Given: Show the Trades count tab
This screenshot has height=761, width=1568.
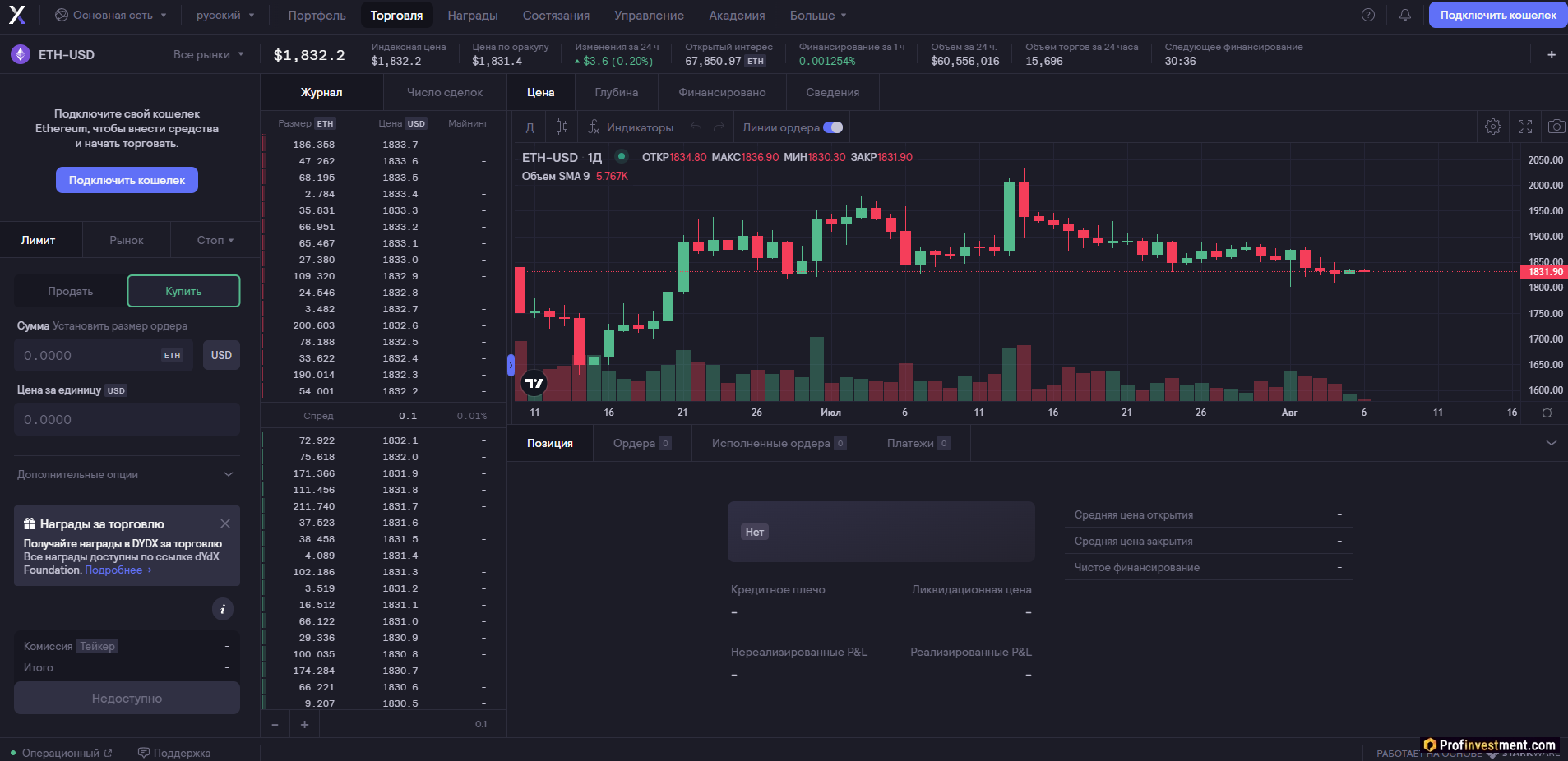Looking at the screenshot, I should click(445, 92).
